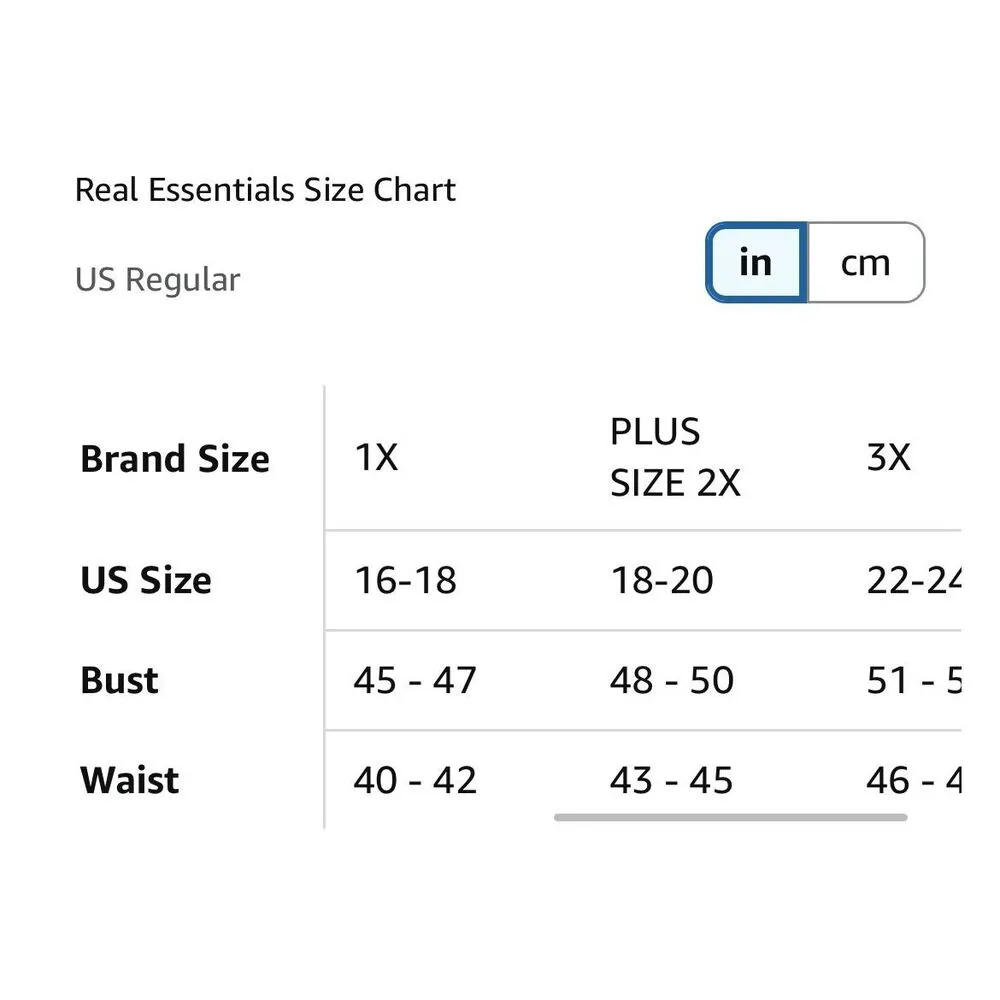Enable inches display on size chart
The image size is (1000, 1000).
click(x=757, y=262)
